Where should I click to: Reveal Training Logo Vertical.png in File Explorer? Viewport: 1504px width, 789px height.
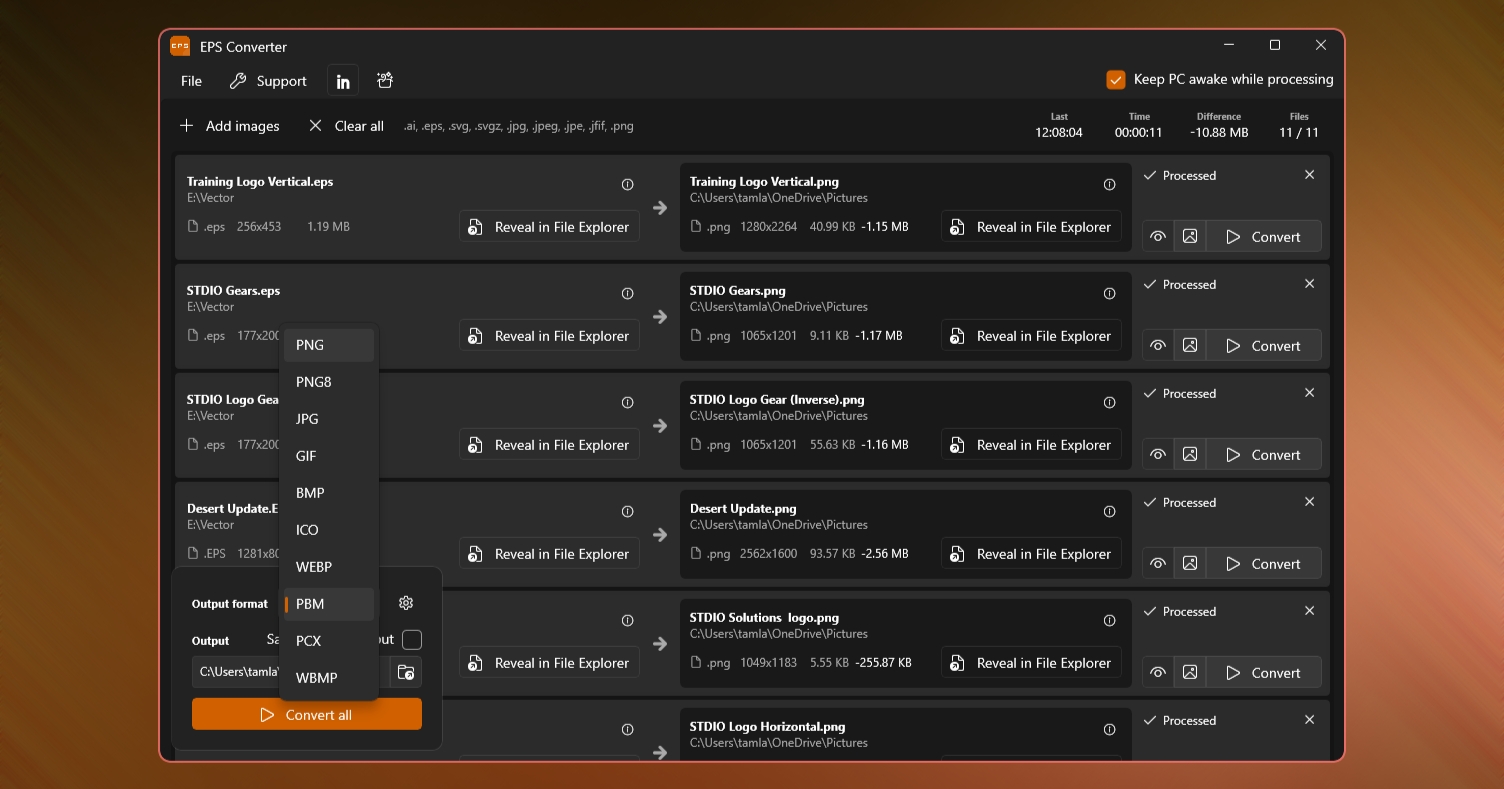[1031, 227]
